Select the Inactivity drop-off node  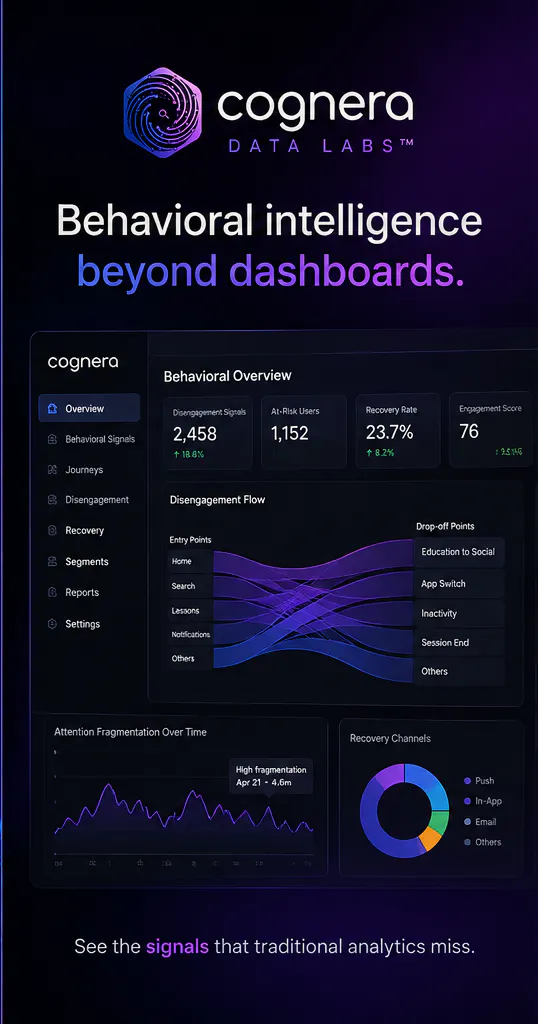(x=459, y=613)
